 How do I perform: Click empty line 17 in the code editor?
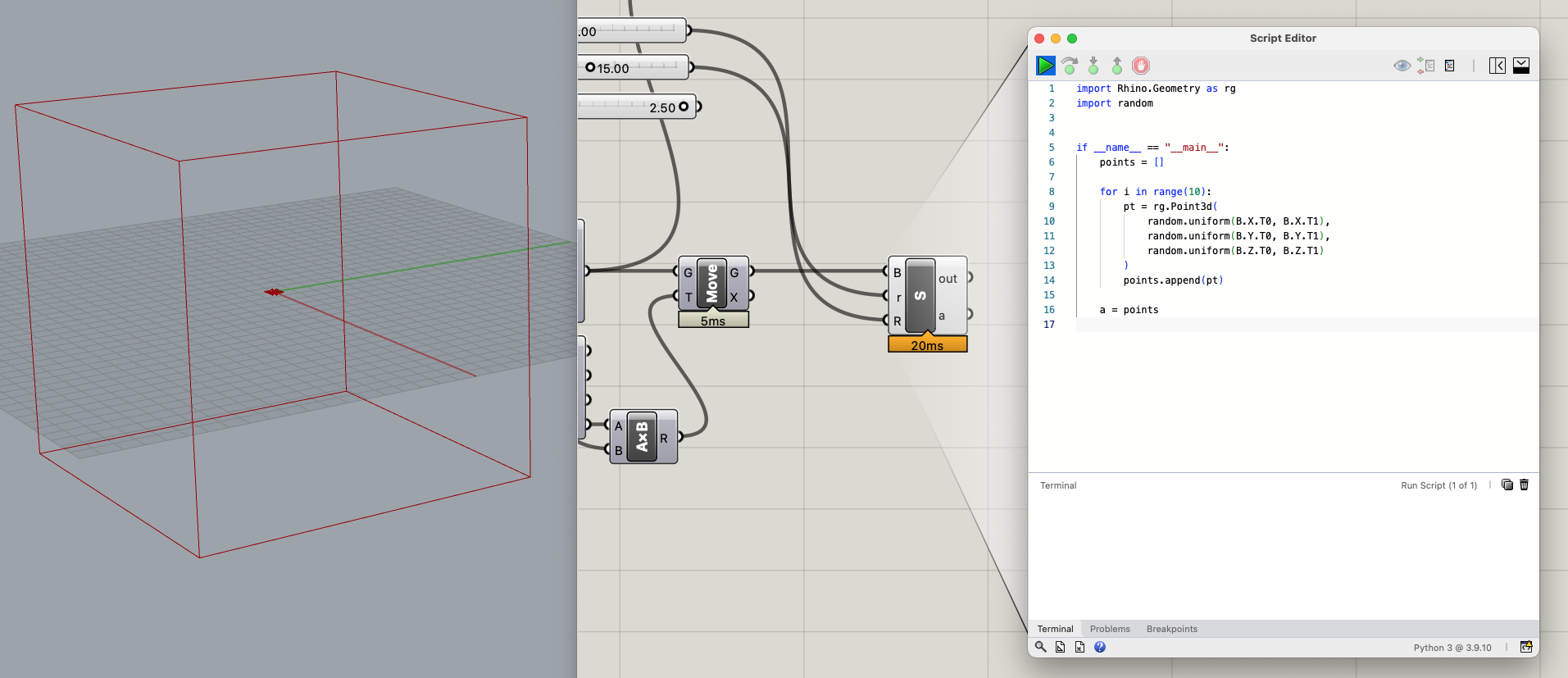1303,325
